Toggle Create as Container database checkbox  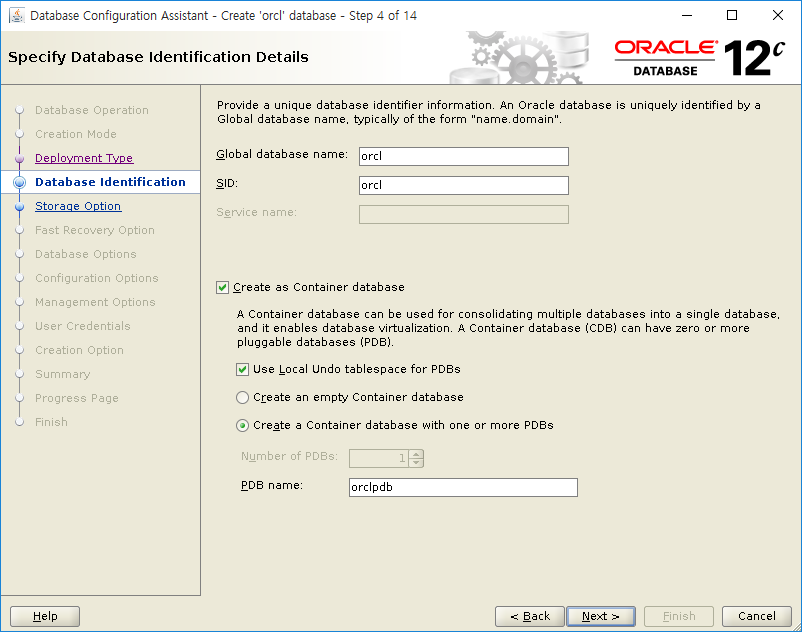pos(222,287)
